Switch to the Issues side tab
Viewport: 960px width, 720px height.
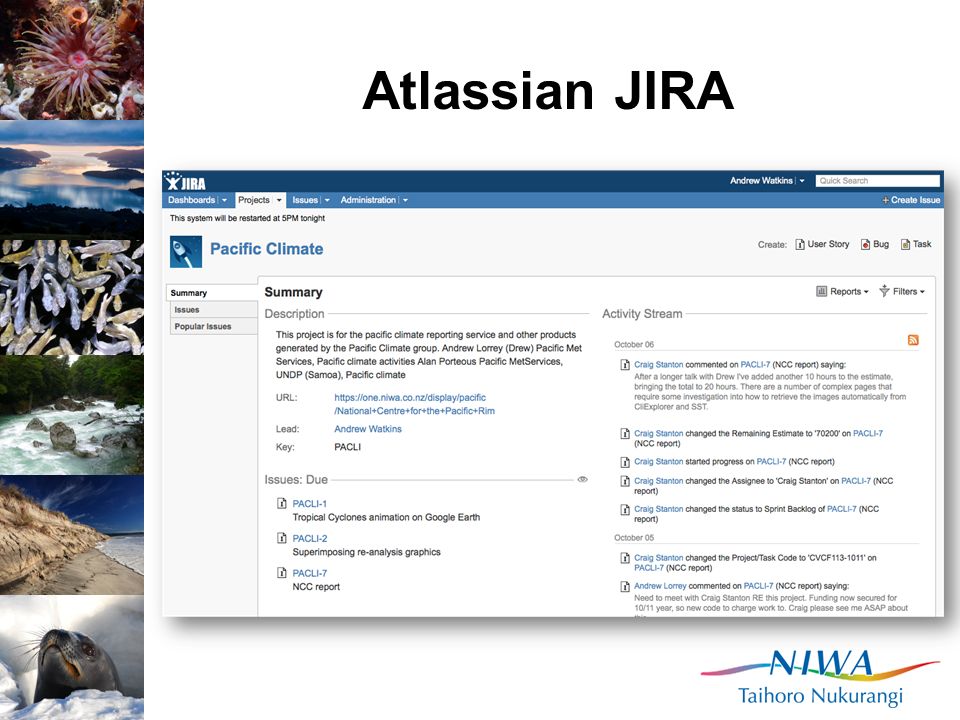click(x=213, y=310)
